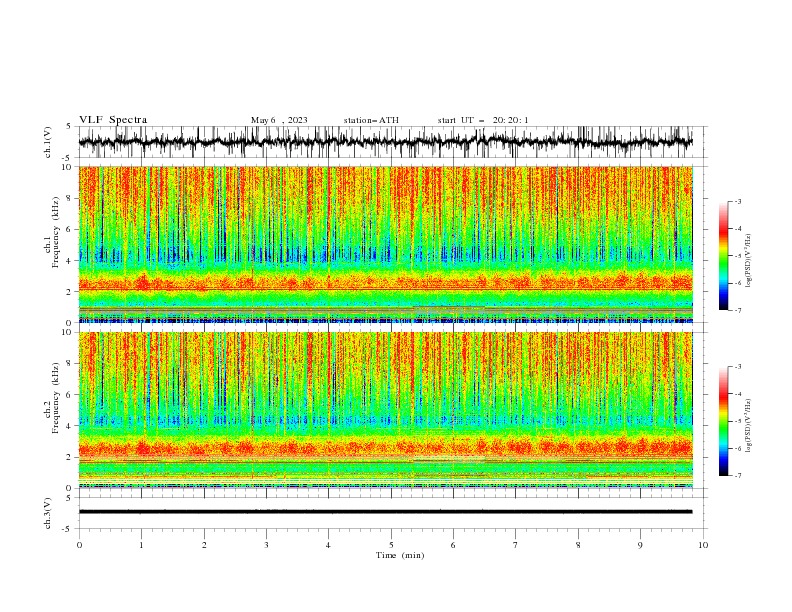The height and width of the screenshot is (612, 792).
Task: Click the ch.1 spectrogram color scale bar
Action: coord(723,256)
